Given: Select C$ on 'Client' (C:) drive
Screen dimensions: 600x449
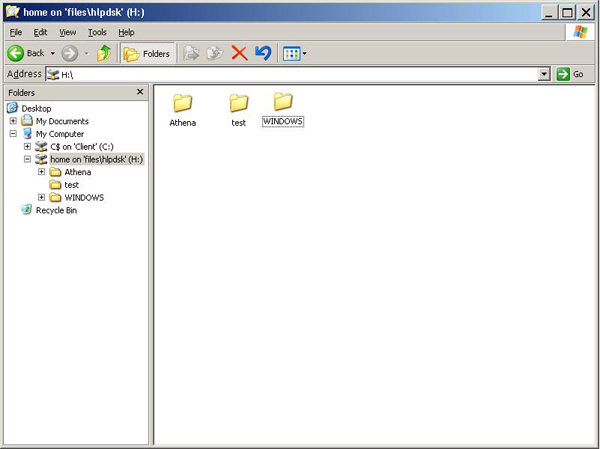Looking at the screenshot, I should tap(82, 147).
